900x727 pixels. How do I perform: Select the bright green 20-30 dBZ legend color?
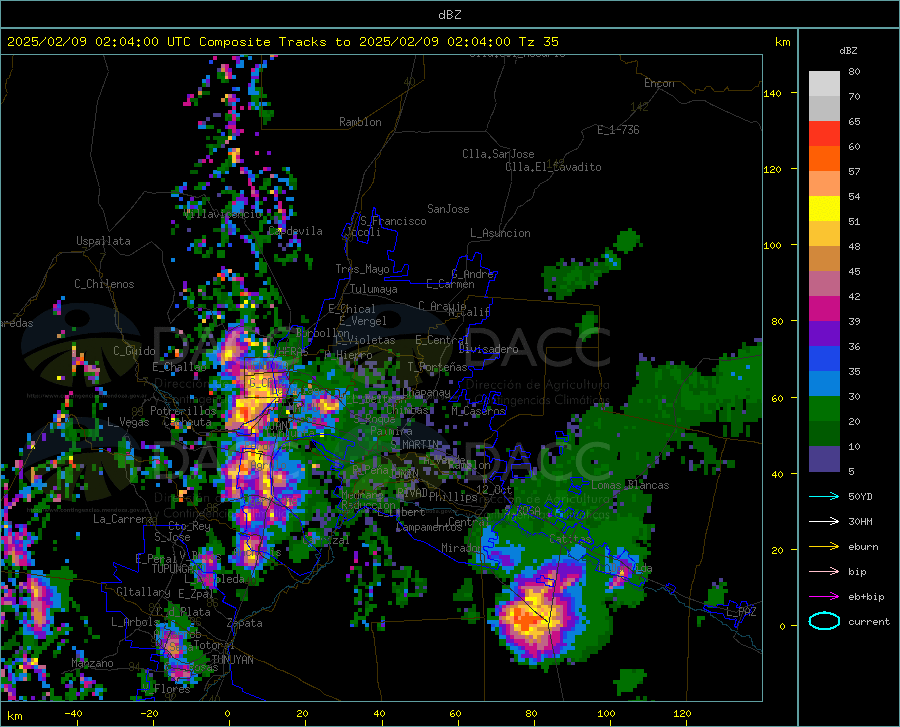click(x=824, y=409)
